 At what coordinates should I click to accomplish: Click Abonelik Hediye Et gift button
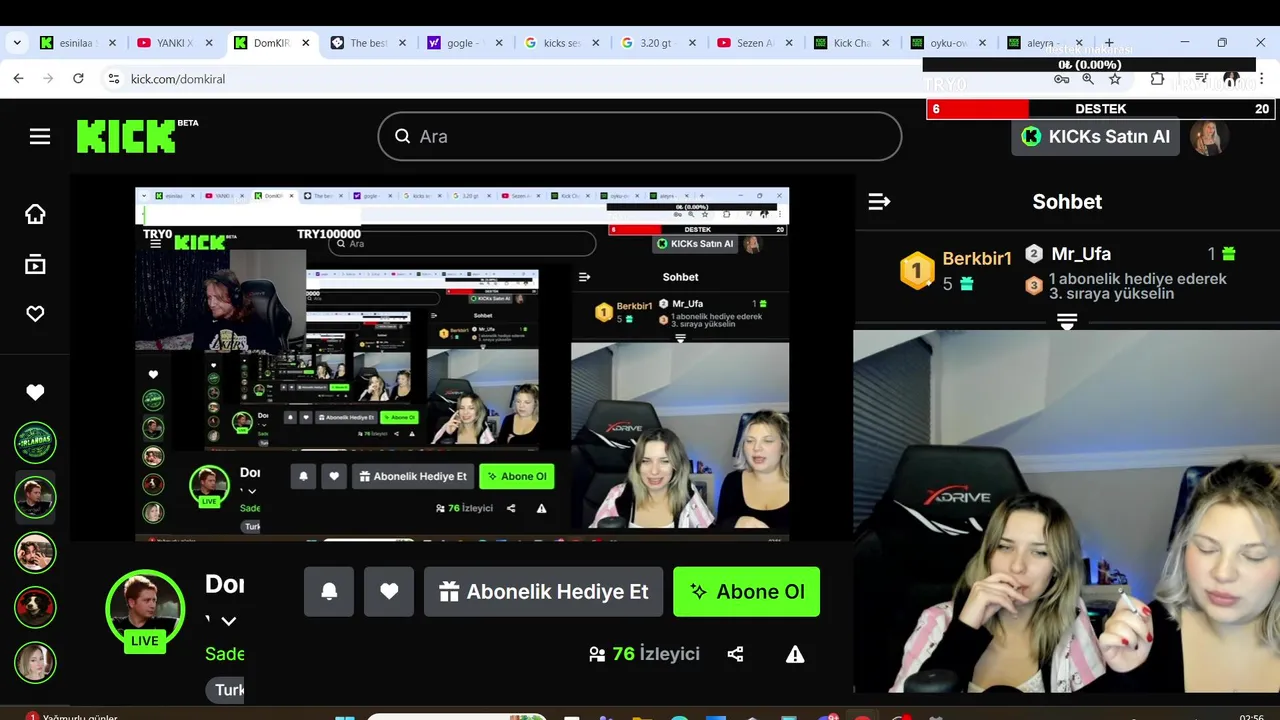click(544, 592)
